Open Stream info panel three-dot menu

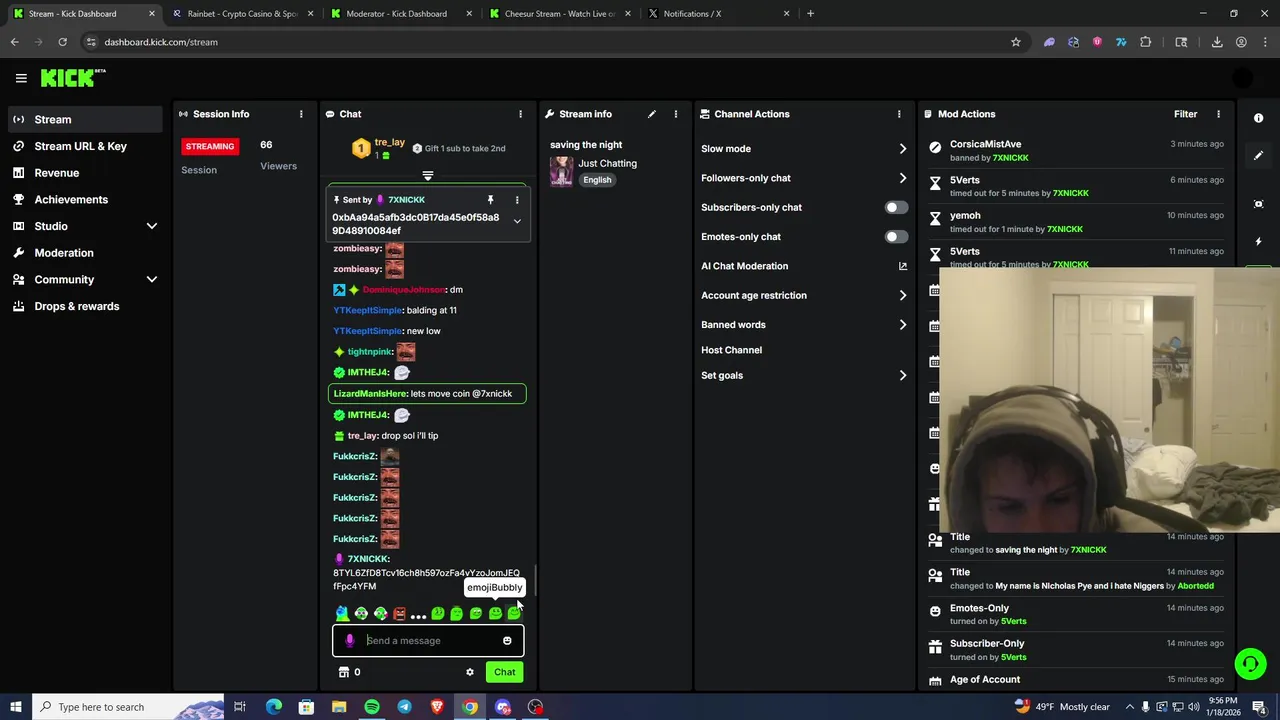coord(676,114)
